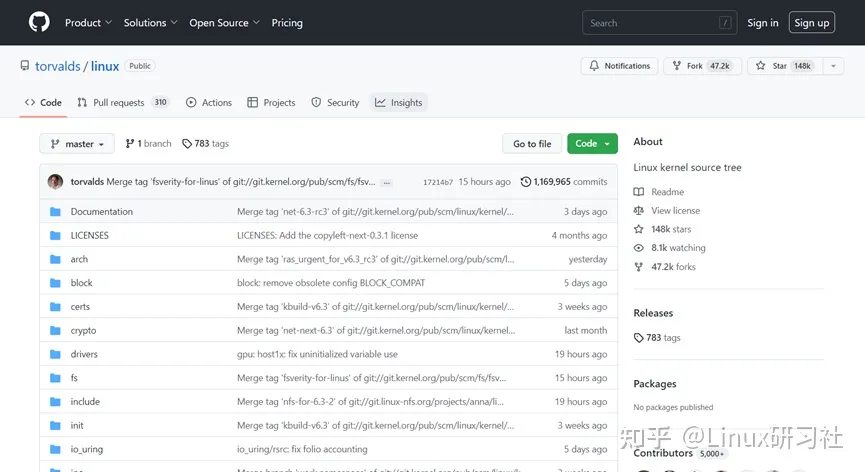Switch to the Security tab

pyautogui.click(x=335, y=103)
